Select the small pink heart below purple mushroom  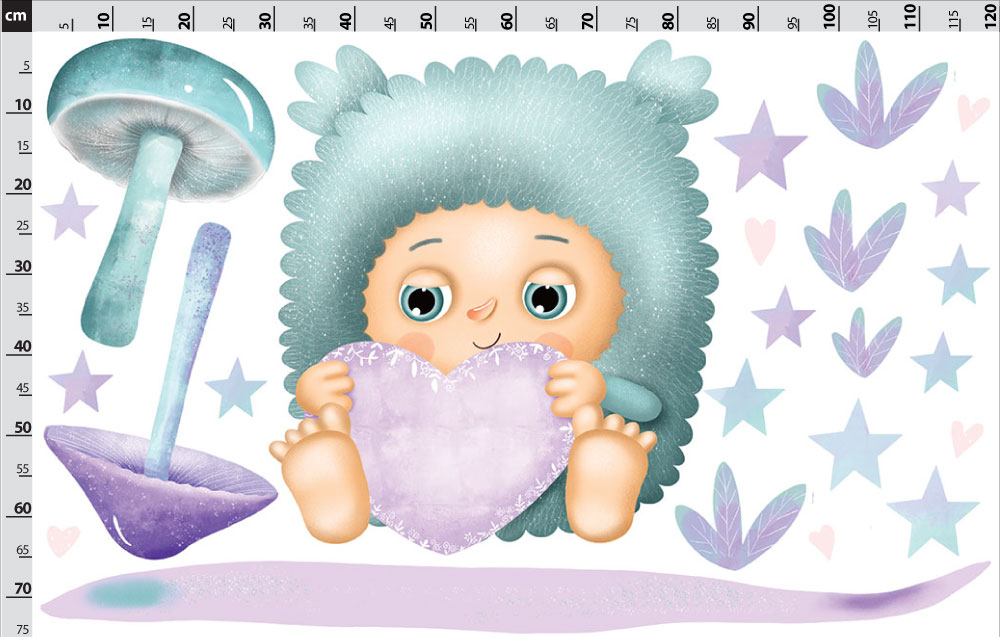62,539
